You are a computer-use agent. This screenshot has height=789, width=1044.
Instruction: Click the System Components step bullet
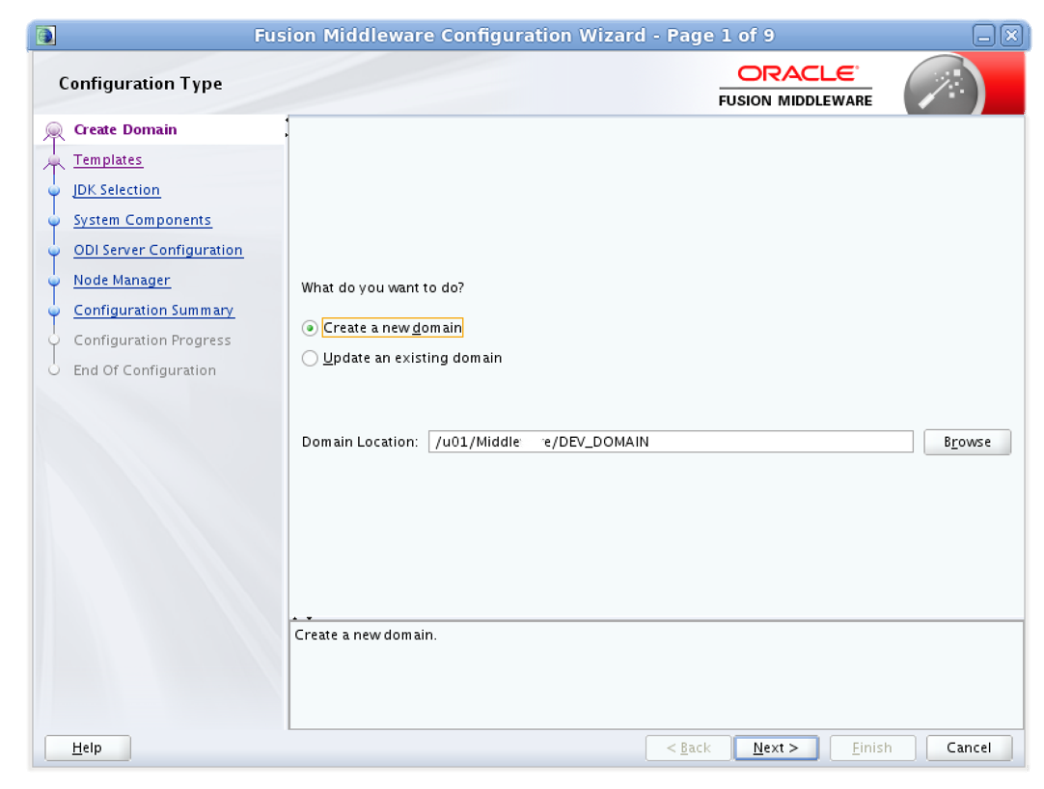[55, 221]
